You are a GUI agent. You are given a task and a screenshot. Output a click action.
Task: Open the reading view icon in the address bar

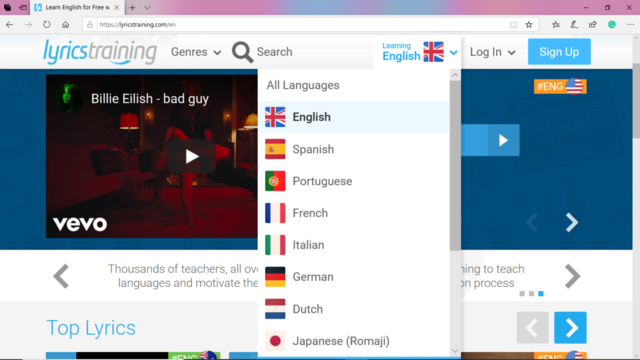pyautogui.click(x=513, y=24)
